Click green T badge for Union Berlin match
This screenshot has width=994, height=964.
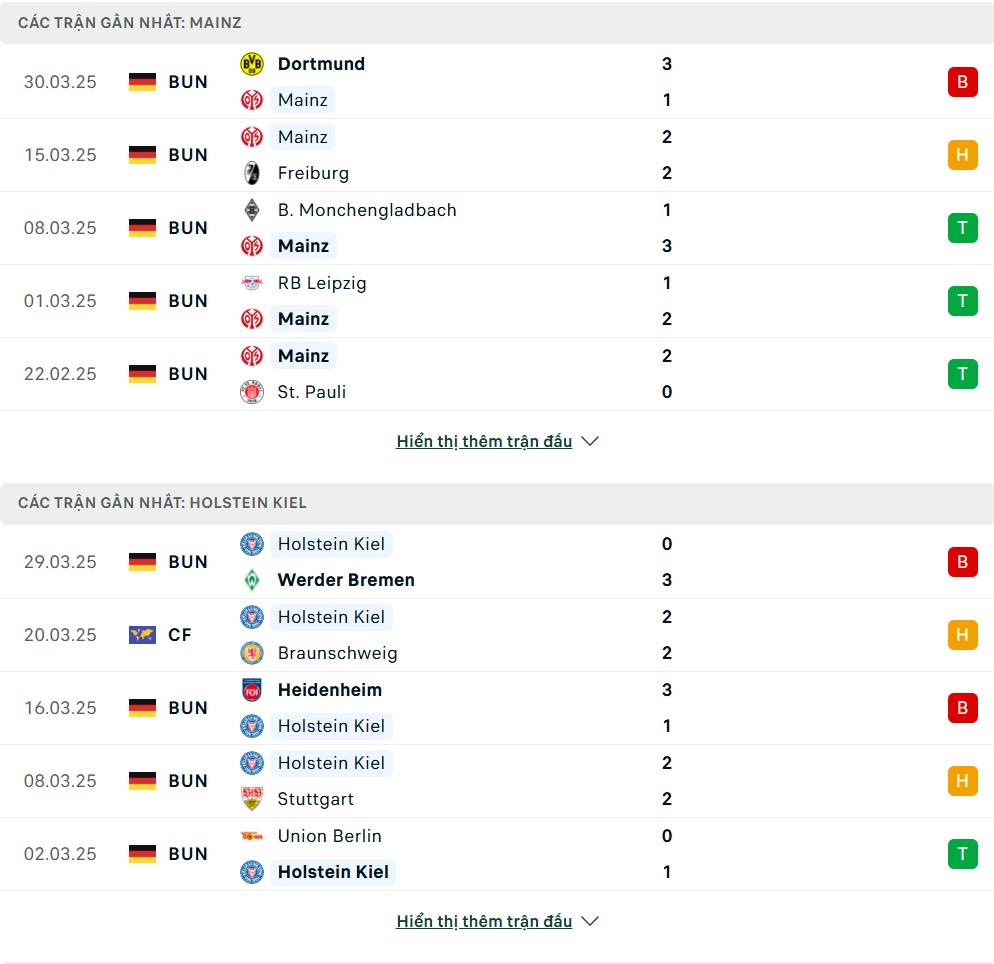click(x=962, y=854)
